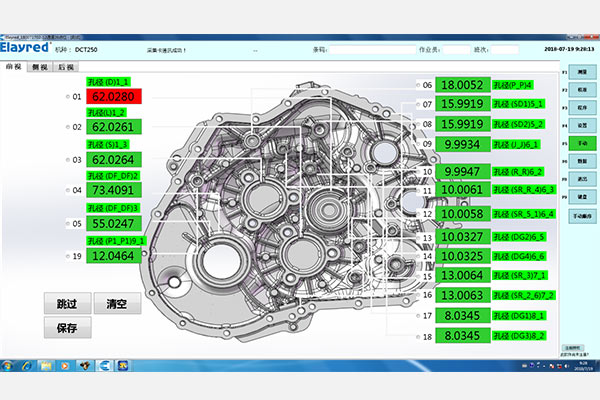Open F9 键盘 keyboard
The width and height of the screenshot is (600, 400).
click(582, 197)
